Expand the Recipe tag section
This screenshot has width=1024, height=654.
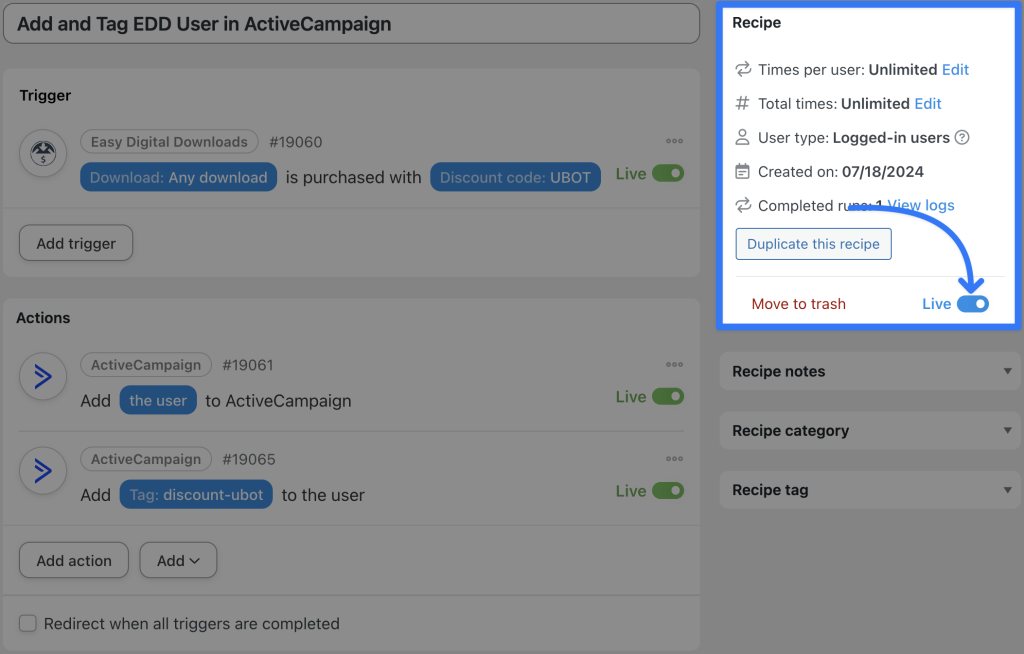click(x=869, y=490)
